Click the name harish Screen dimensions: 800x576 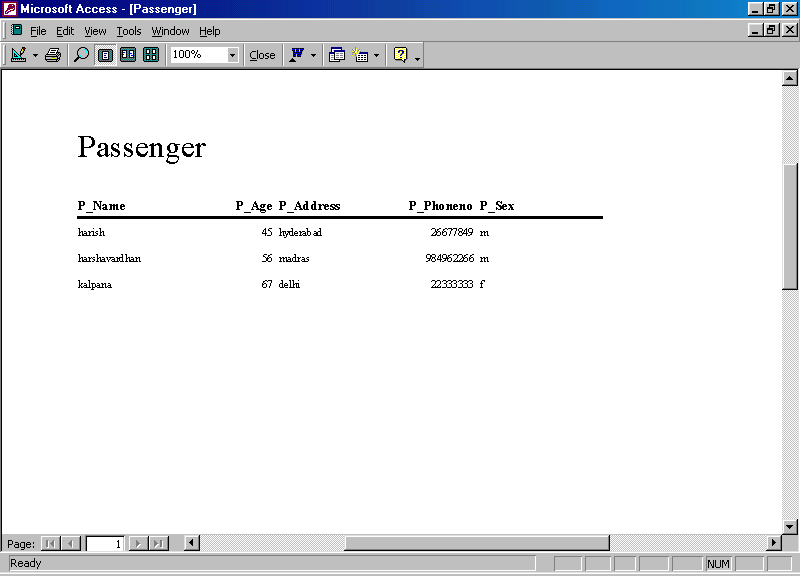[91, 232]
